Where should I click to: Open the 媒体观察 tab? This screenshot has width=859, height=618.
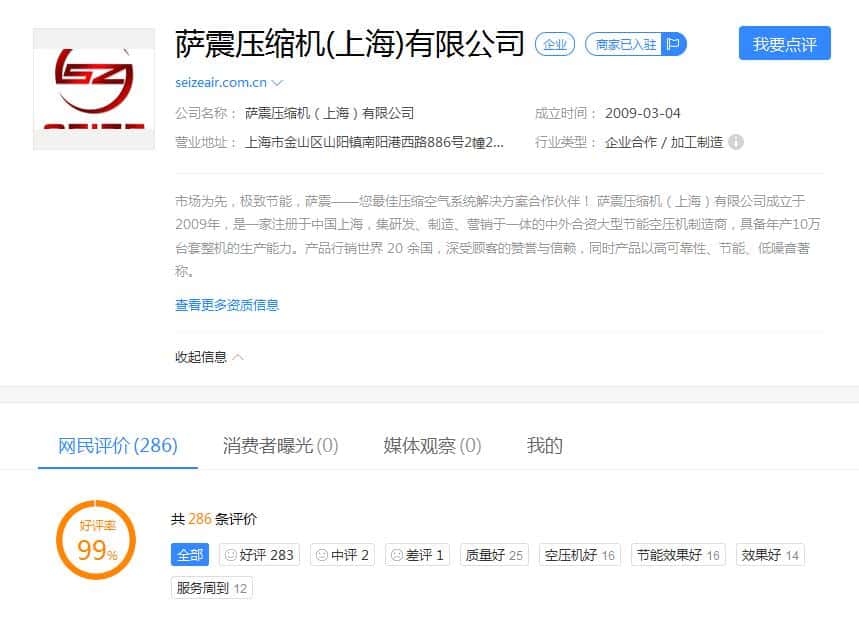[432, 446]
